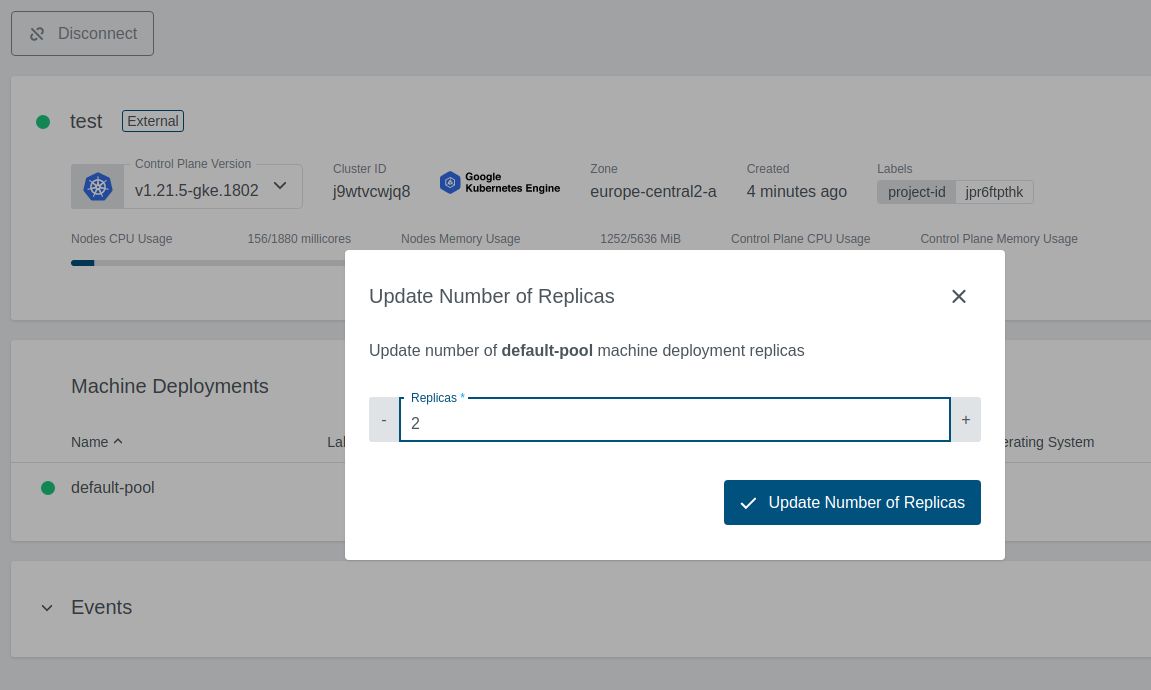Click the Disconnect button
Image resolution: width=1151 pixels, height=690 pixels.
tap(82, 33)
